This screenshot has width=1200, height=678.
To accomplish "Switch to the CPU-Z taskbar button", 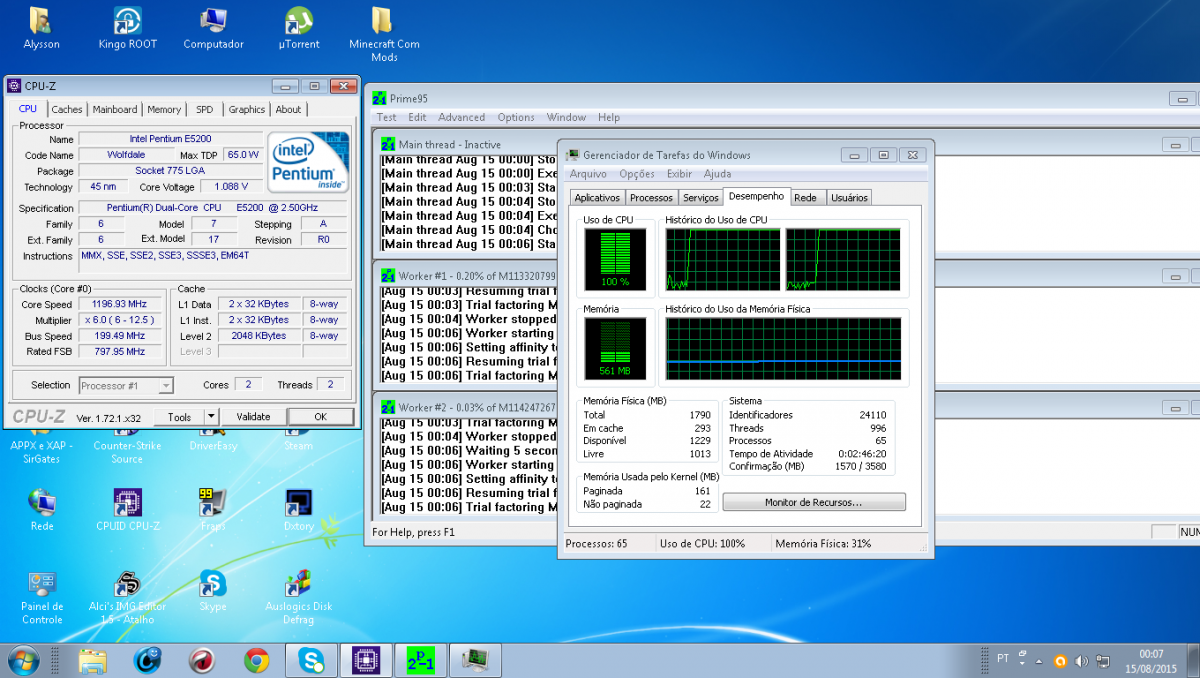I will click(366, 660).
